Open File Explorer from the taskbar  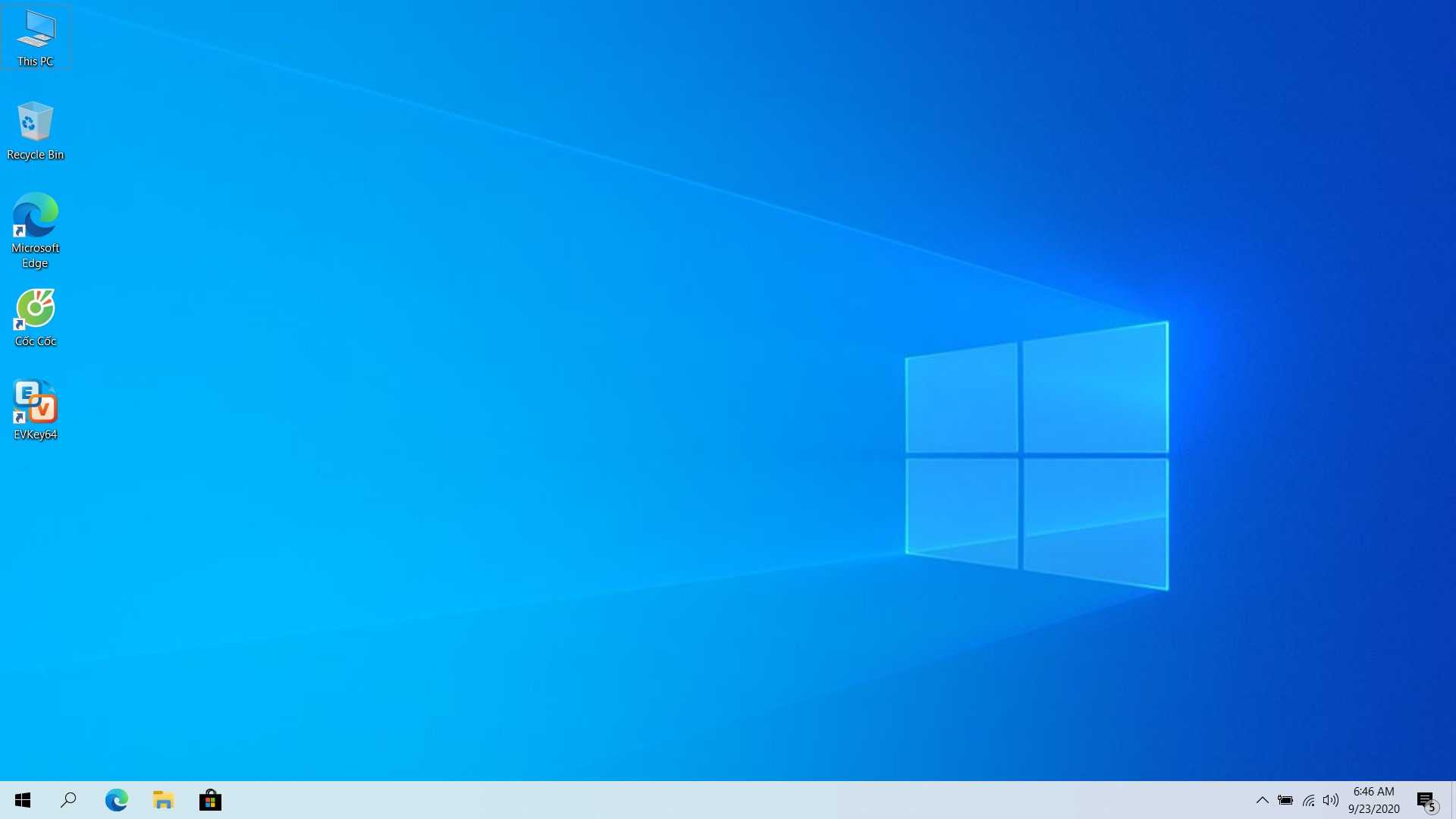tap(163, 800)
